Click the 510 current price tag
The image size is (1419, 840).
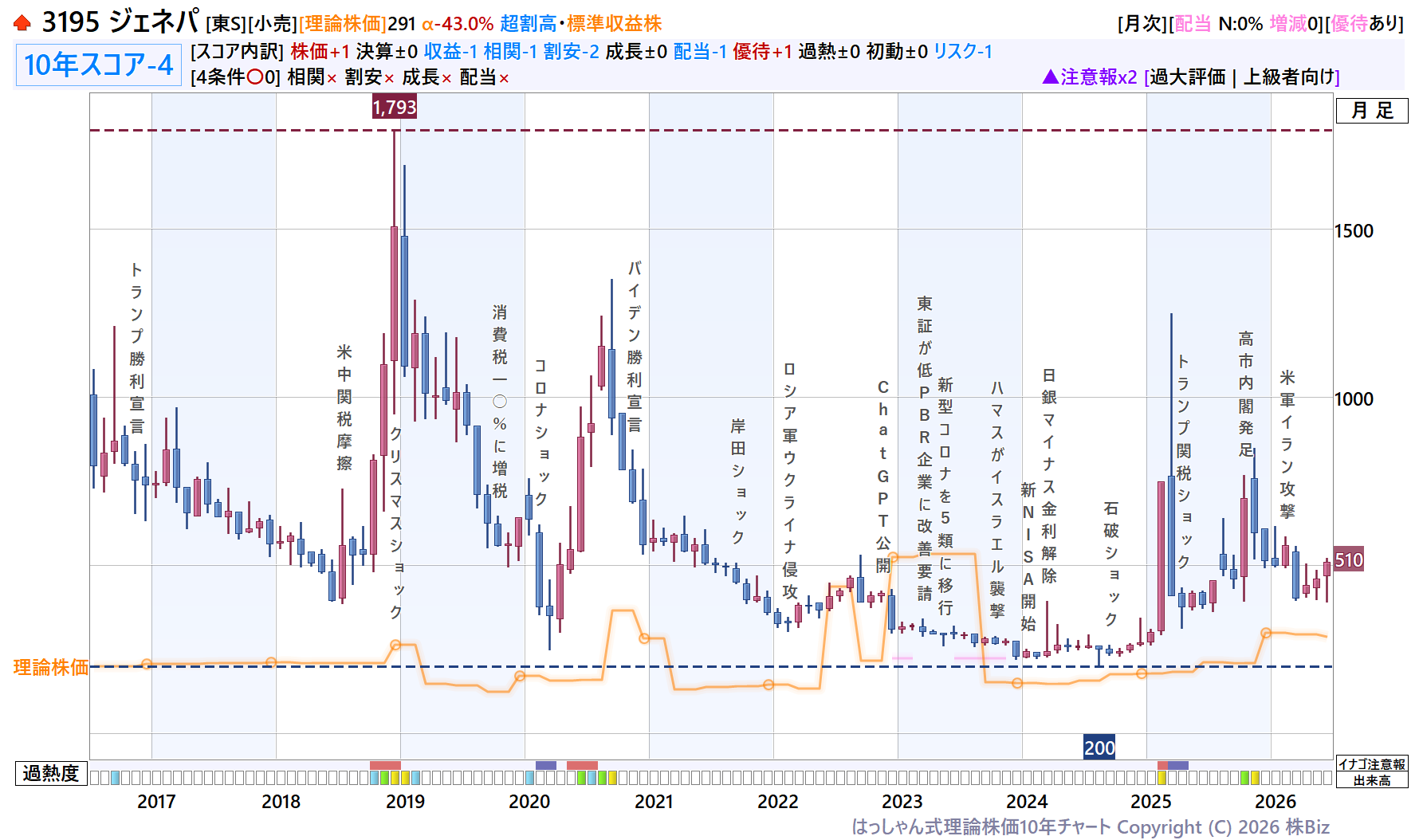(1348, 560)
